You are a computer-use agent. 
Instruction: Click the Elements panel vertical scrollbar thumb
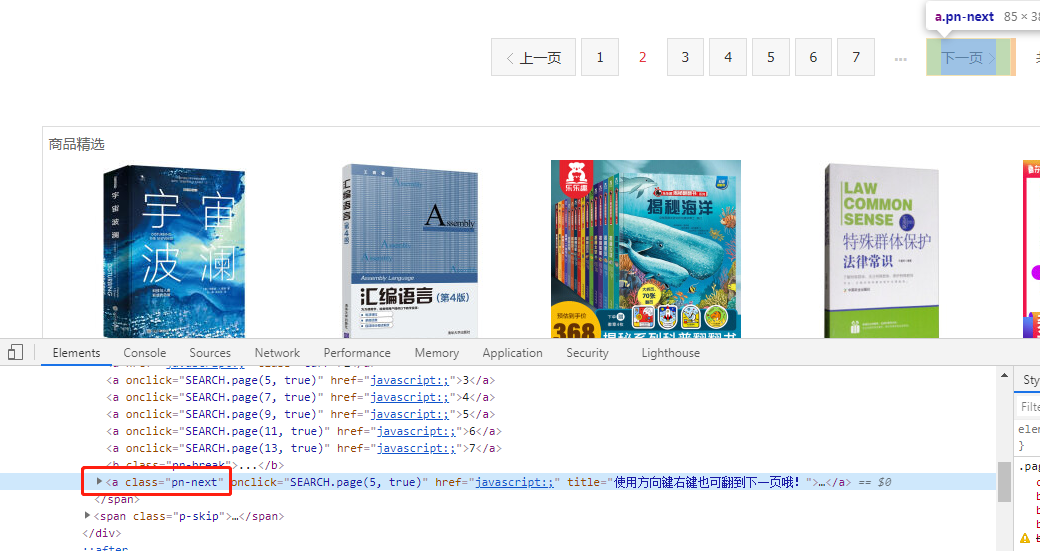click(x=1004, y=482)
